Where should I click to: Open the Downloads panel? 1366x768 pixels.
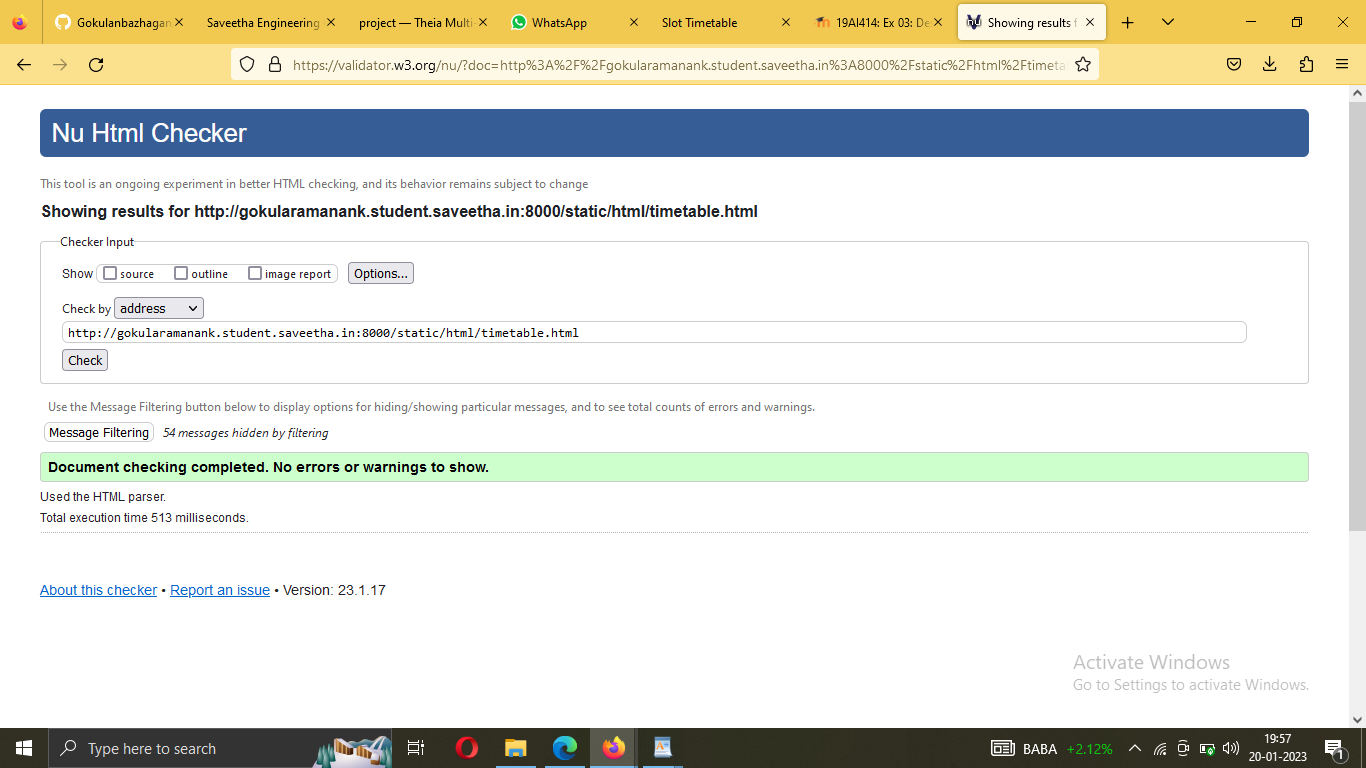pos(1269,64)
